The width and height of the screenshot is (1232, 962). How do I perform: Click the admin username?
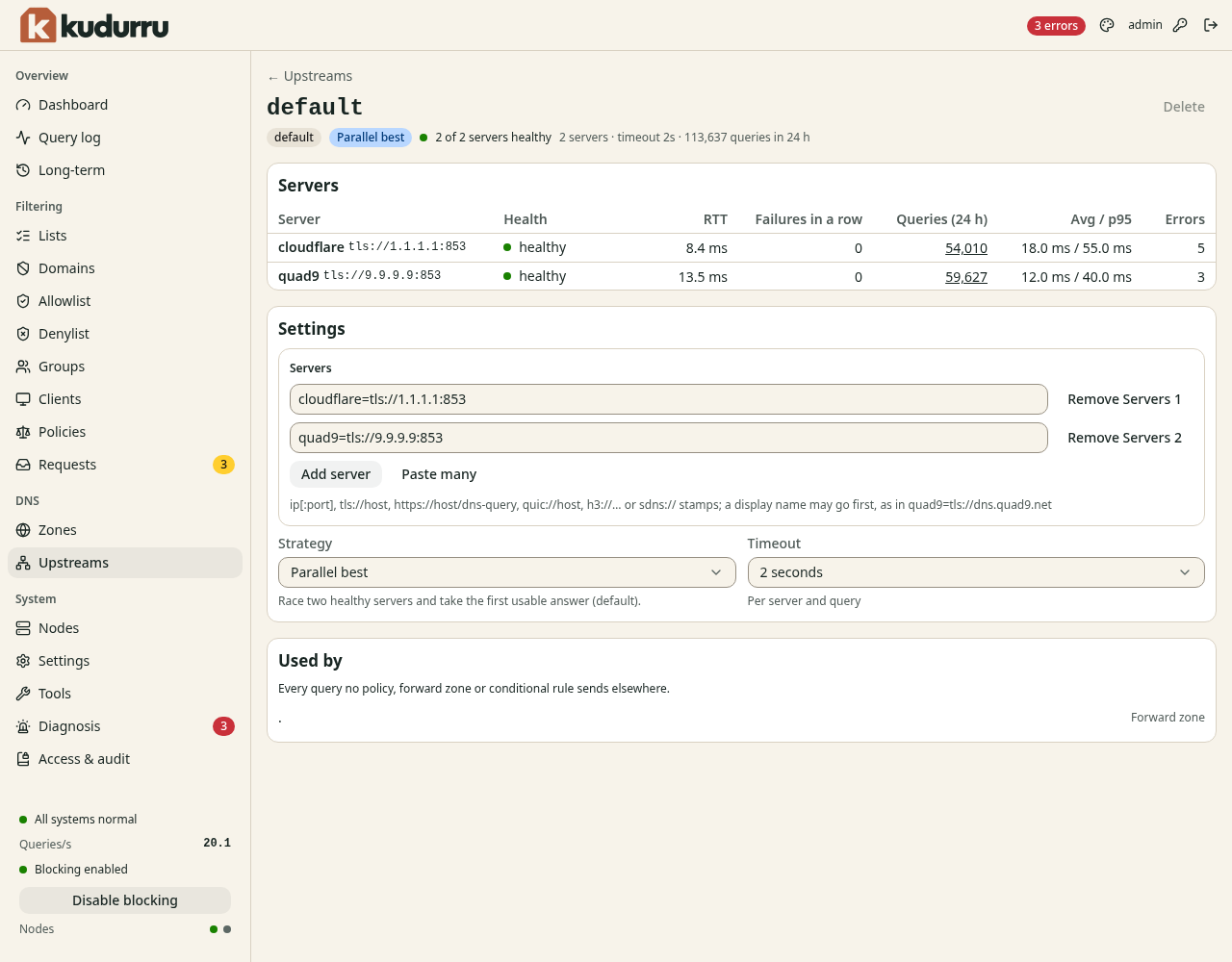click(1145, 25)
